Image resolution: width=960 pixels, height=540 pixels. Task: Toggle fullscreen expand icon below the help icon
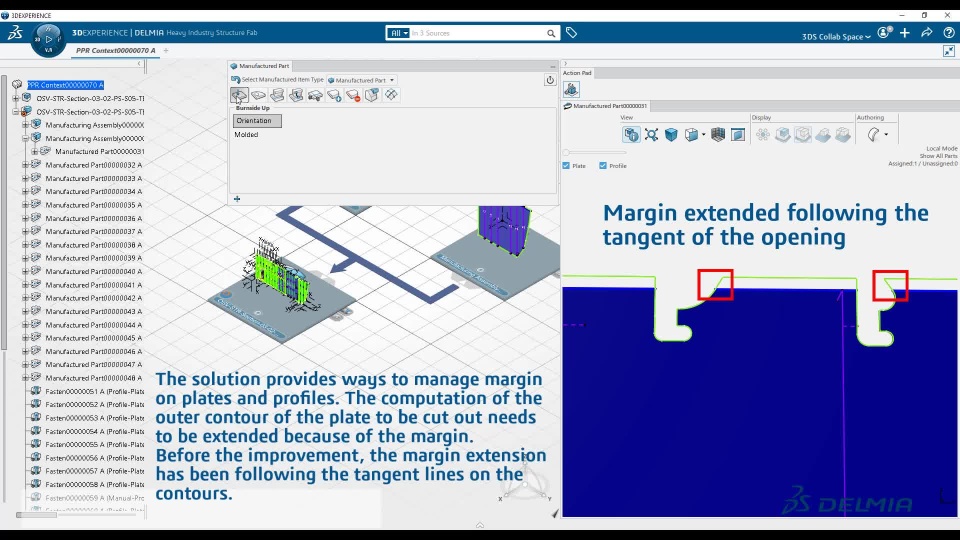948,51
